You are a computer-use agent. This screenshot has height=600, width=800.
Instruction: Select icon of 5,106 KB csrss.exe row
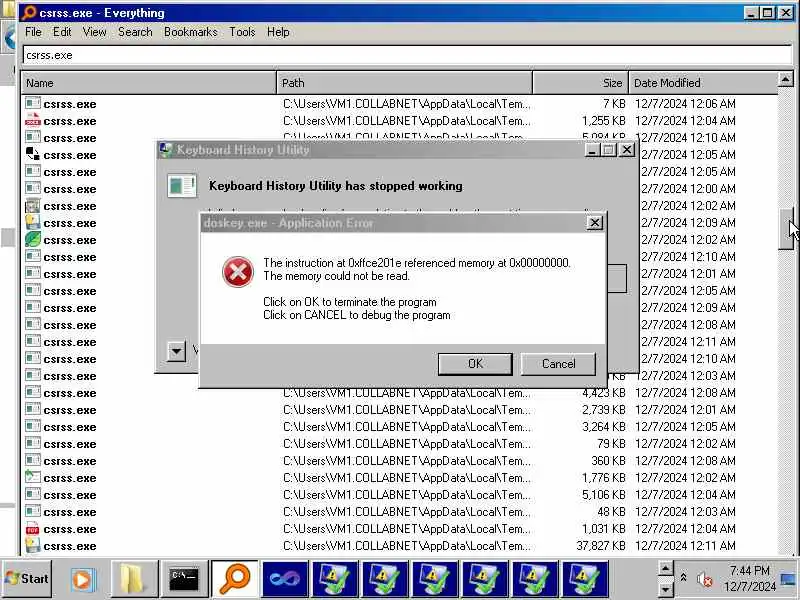click(33, 495)
